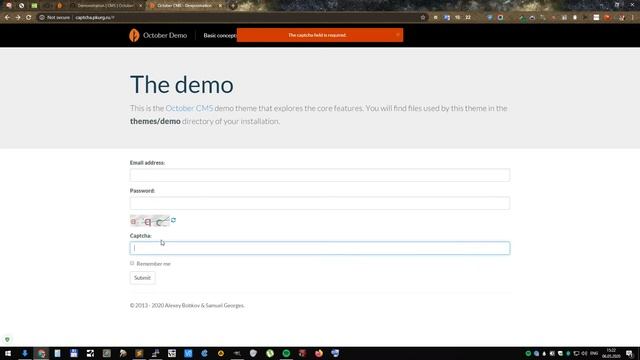Click the browser address bar URL

[x=95, y=18]
